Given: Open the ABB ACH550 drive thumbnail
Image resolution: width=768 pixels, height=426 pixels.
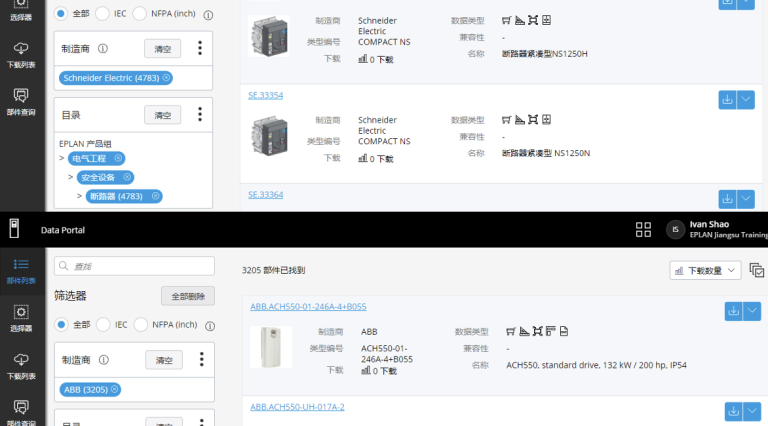Looking at the screenshot, I should pyautogui.click(x=270, y=347).
